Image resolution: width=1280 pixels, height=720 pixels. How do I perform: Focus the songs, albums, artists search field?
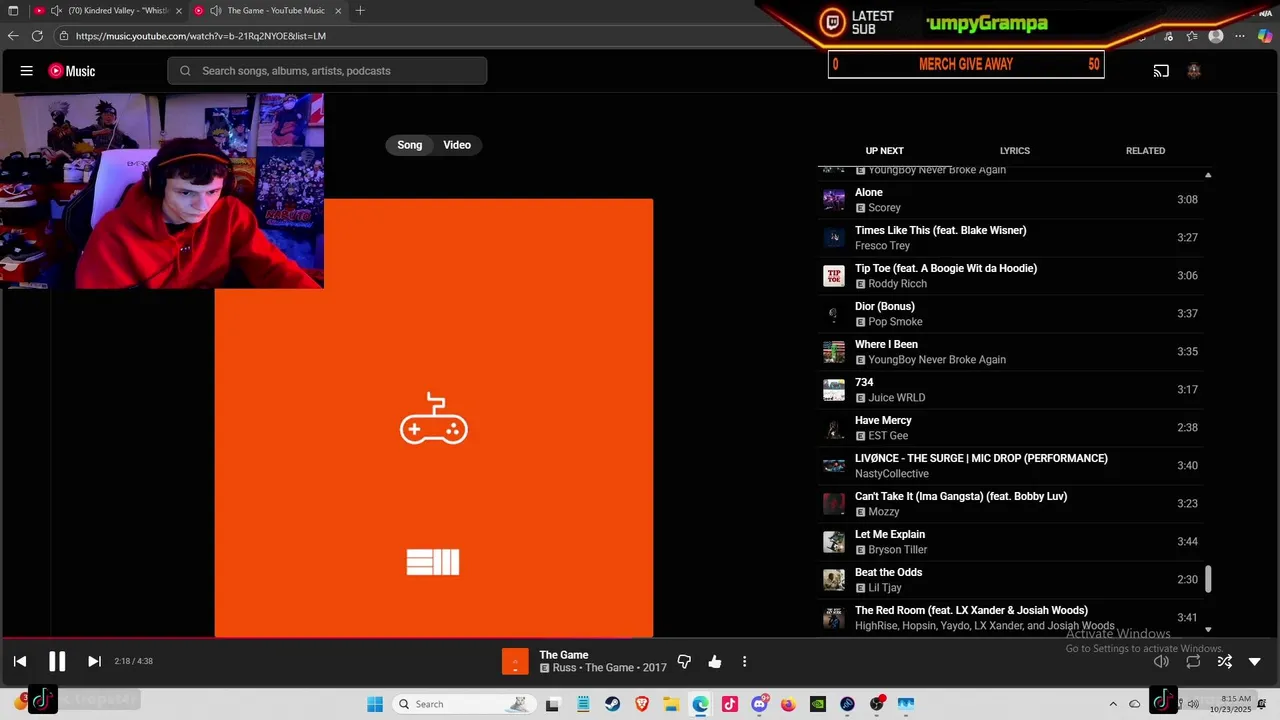pos(328,71)
